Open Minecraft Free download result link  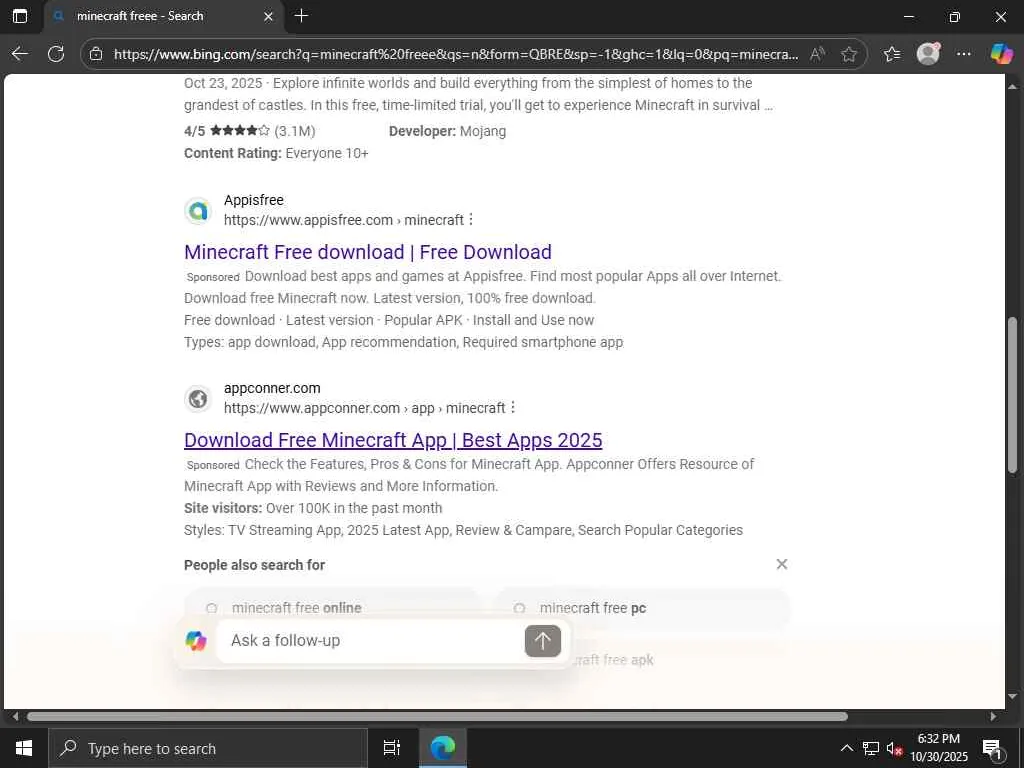368,252
